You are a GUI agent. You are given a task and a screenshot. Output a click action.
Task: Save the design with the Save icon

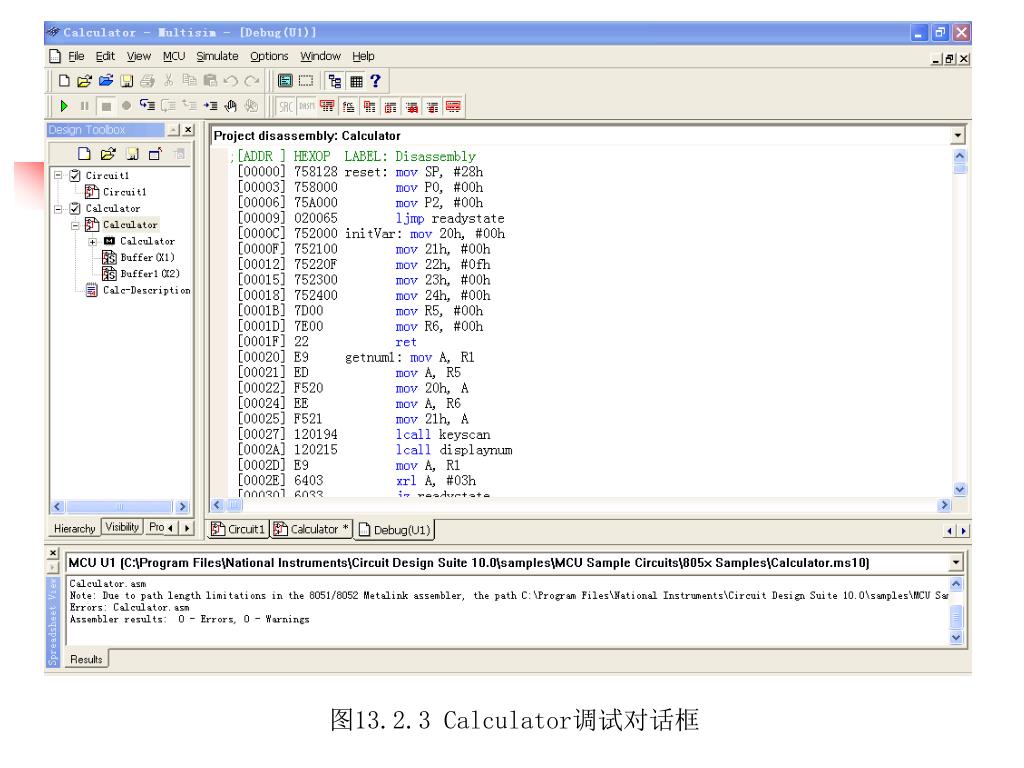[x=127, y=81]
